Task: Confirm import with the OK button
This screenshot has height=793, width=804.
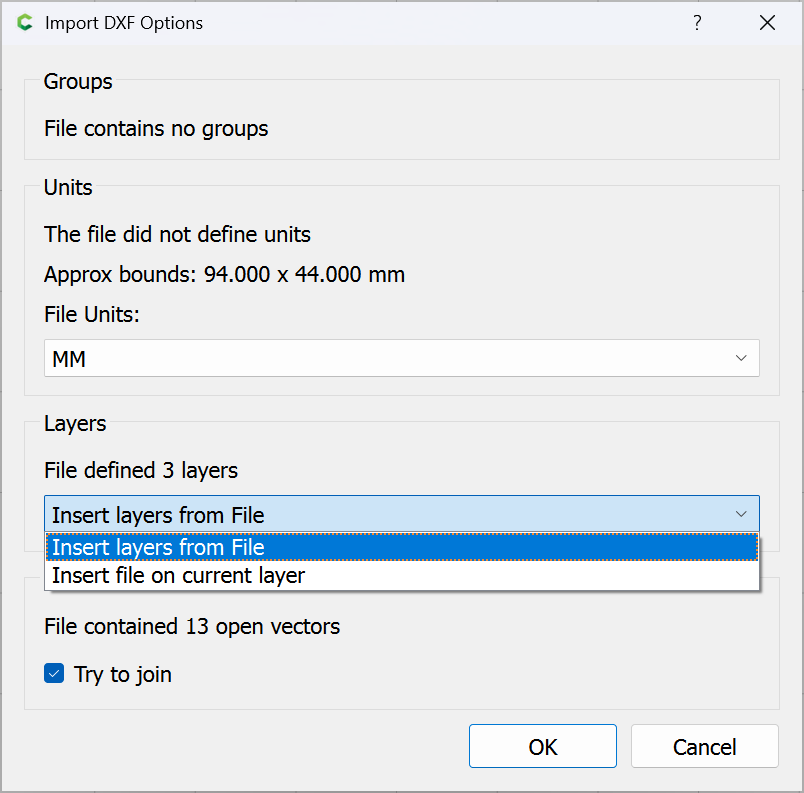Action: point(542,746)
